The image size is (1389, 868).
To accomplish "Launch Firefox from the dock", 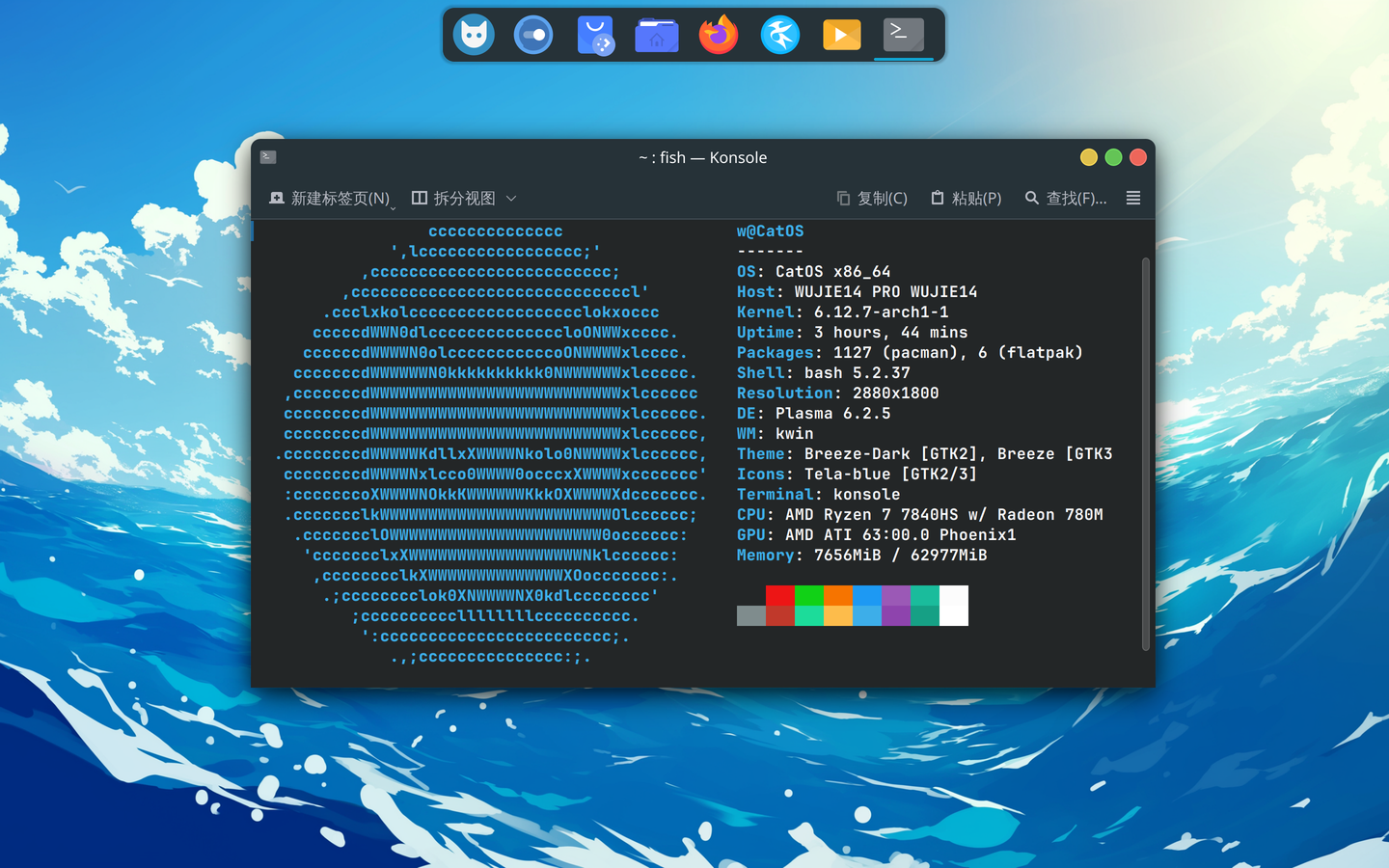I will [x=719, y=35].
